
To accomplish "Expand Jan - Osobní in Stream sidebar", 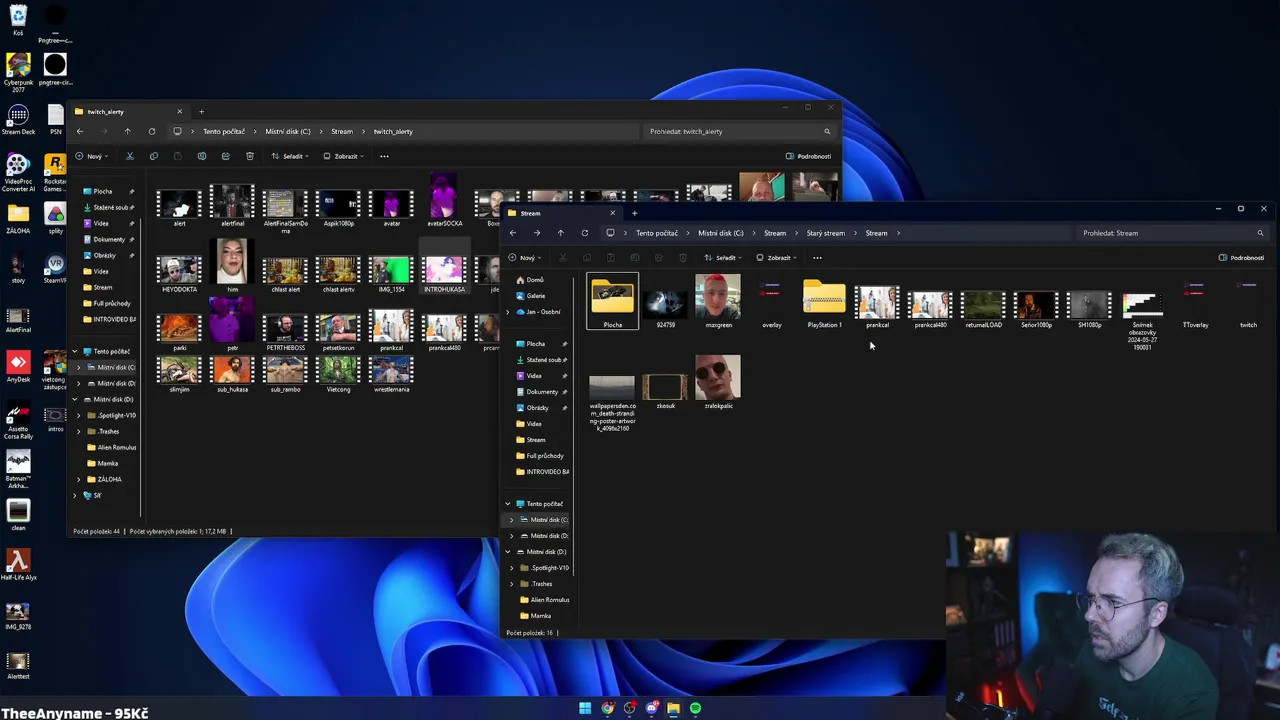I will coord(508,312).
